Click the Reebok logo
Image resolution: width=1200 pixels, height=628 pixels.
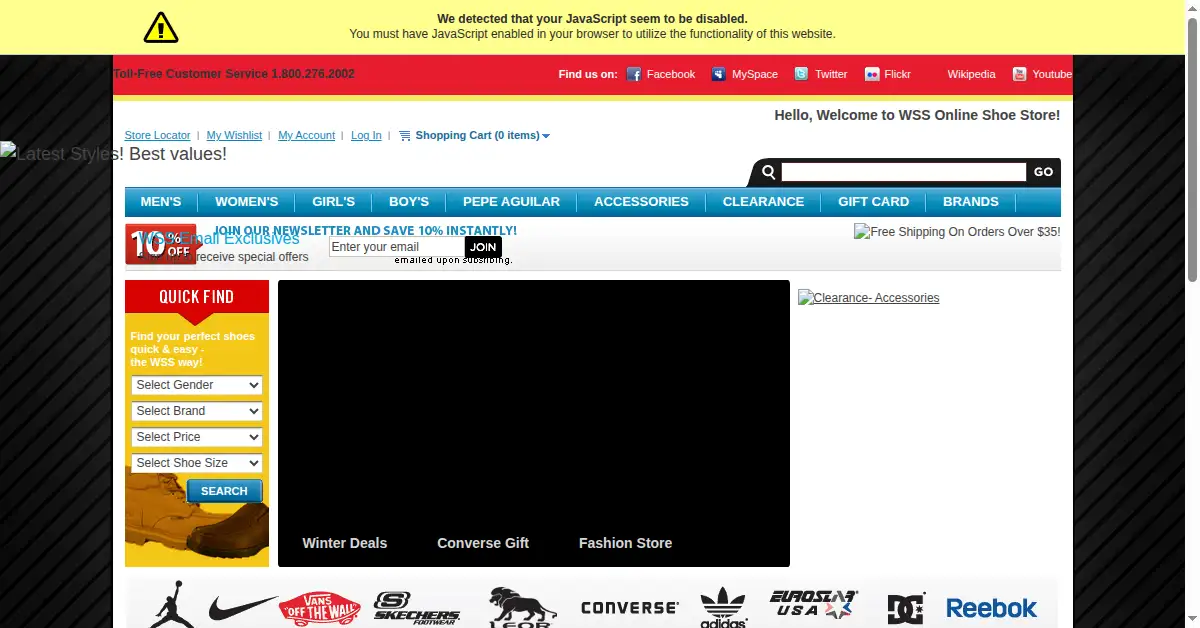(x=991, y=607)
